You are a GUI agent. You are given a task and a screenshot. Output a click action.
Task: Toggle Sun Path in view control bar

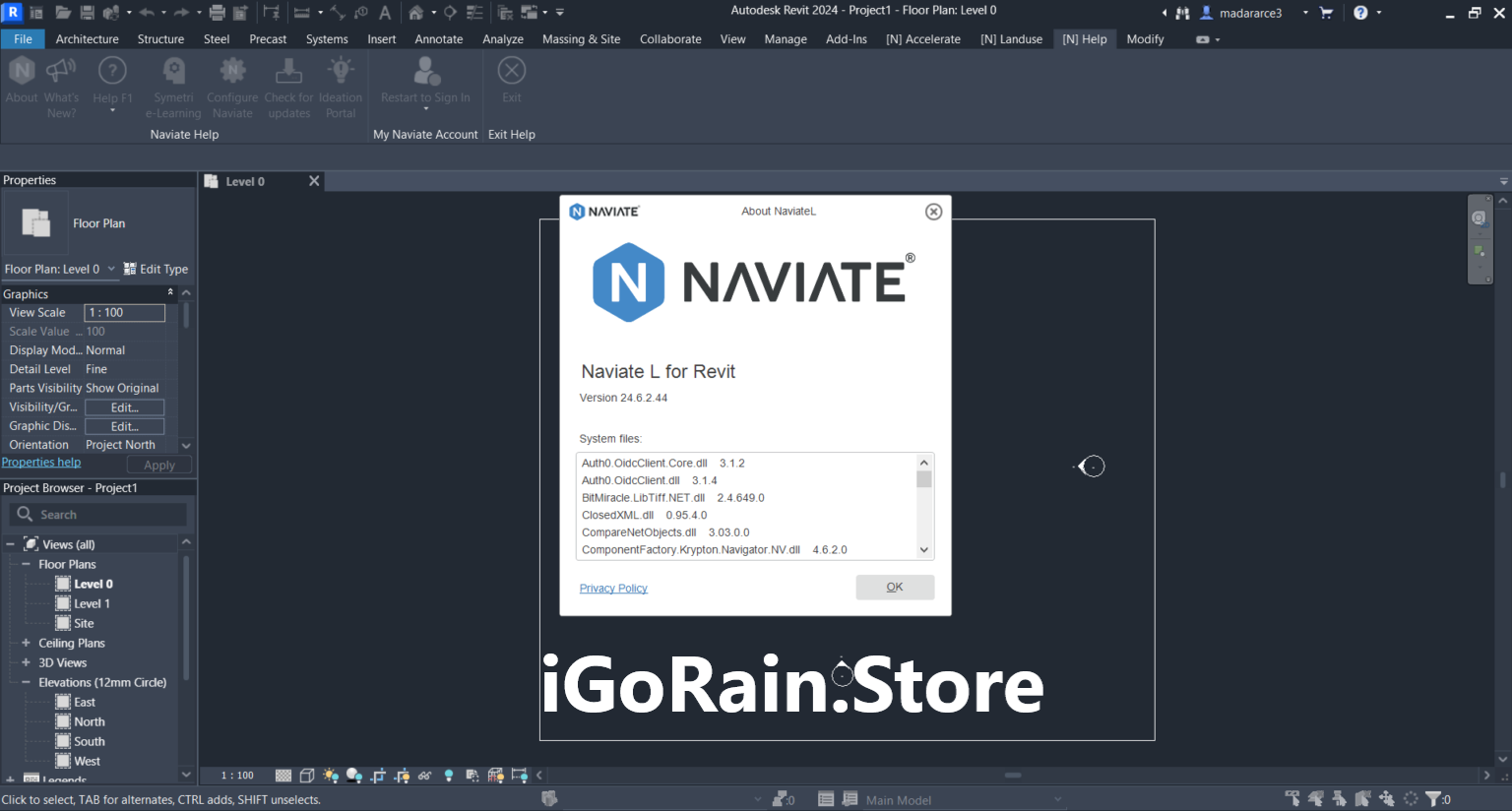(331, 776)
